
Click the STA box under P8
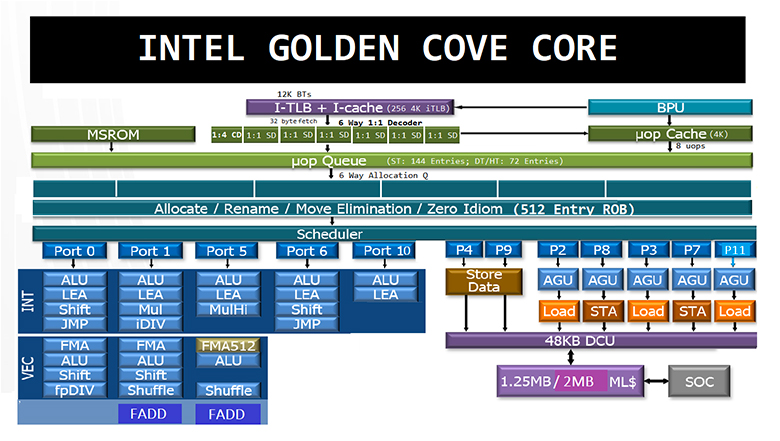pyautogui.click(x=603, y=311)
